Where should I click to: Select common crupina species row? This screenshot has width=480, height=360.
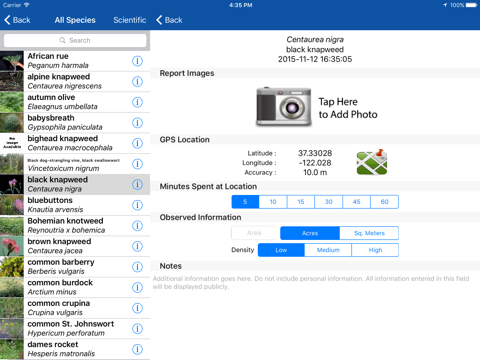[75, 308]
